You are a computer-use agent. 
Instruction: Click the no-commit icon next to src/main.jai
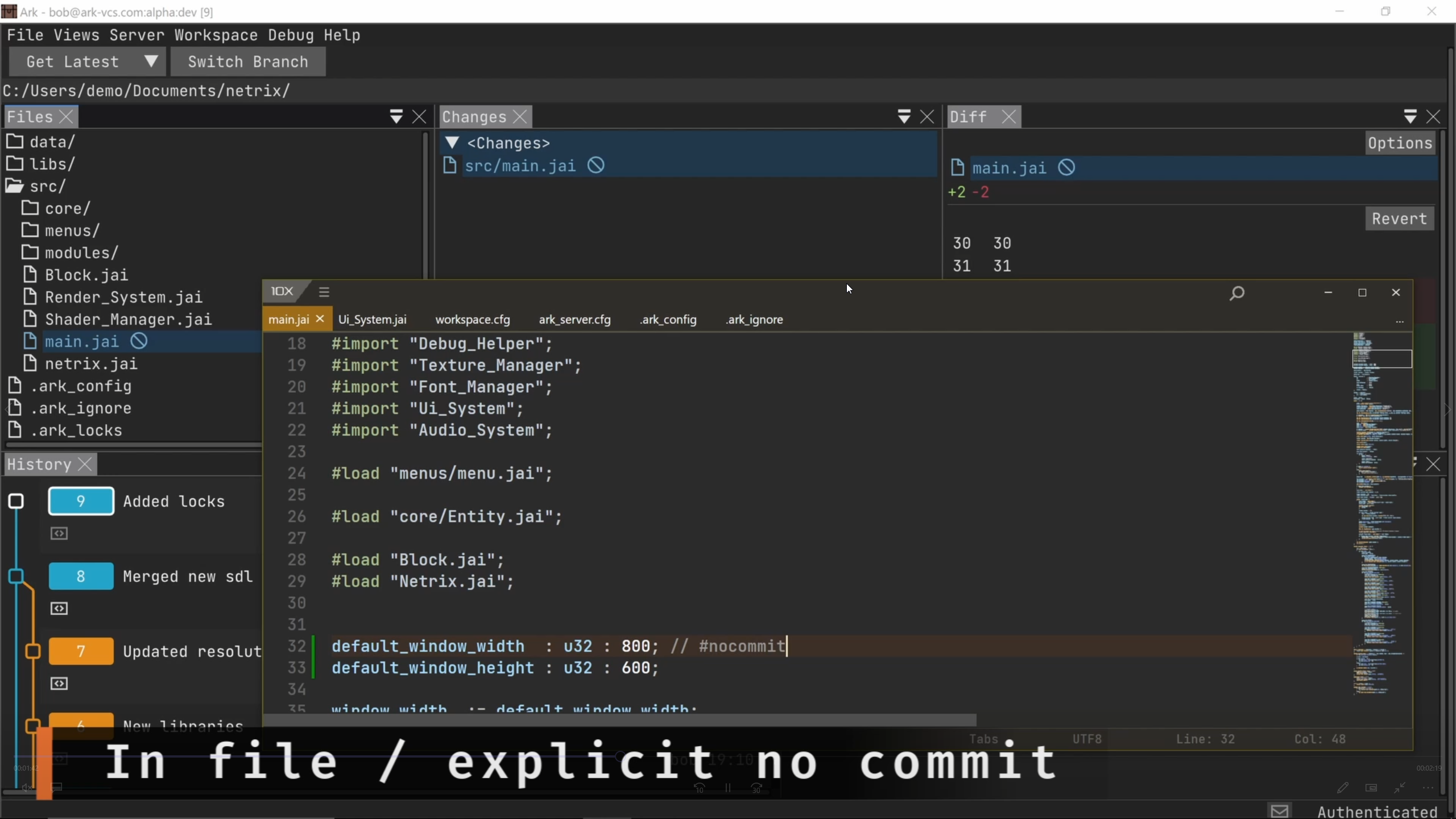click(x=595, y=166)
